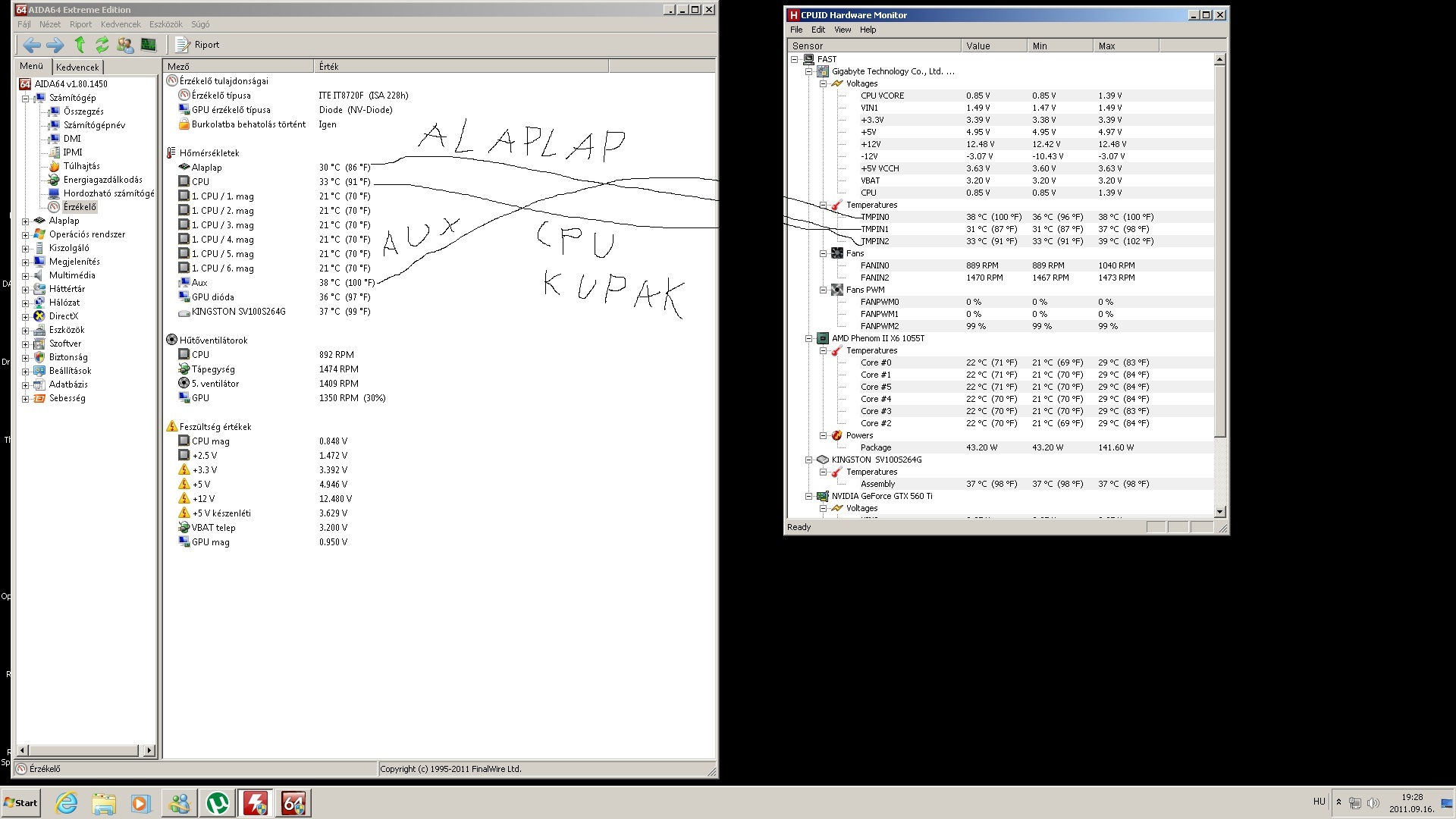Screen dimensions: 1456x819
Task: Select the CPU VCORE row in HWMonitor
Action: [1001, 96]
